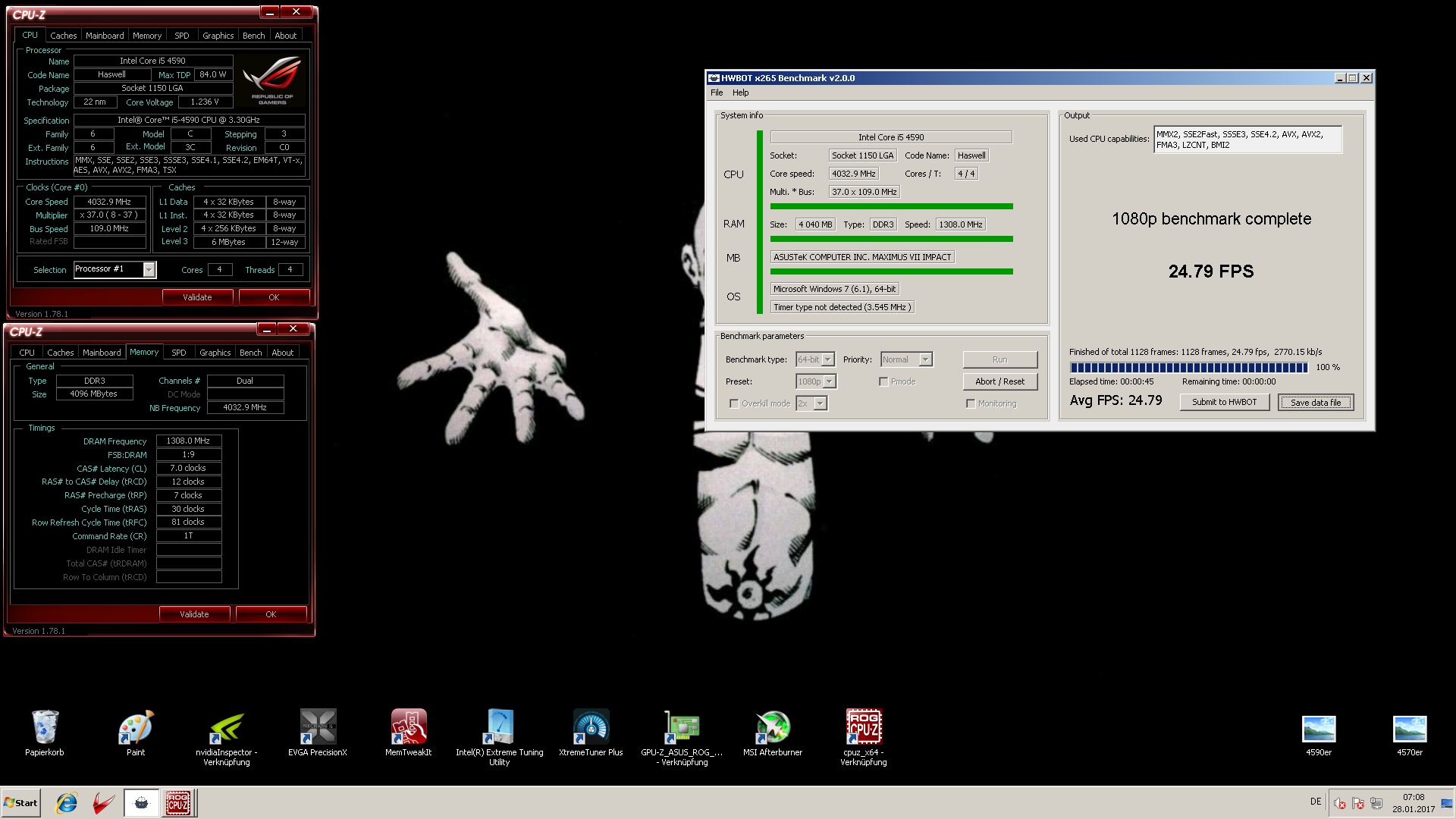This screenshot has height=819, width=1456.
Task: Click the DE language indicator
Action: tap(1316, 802)
